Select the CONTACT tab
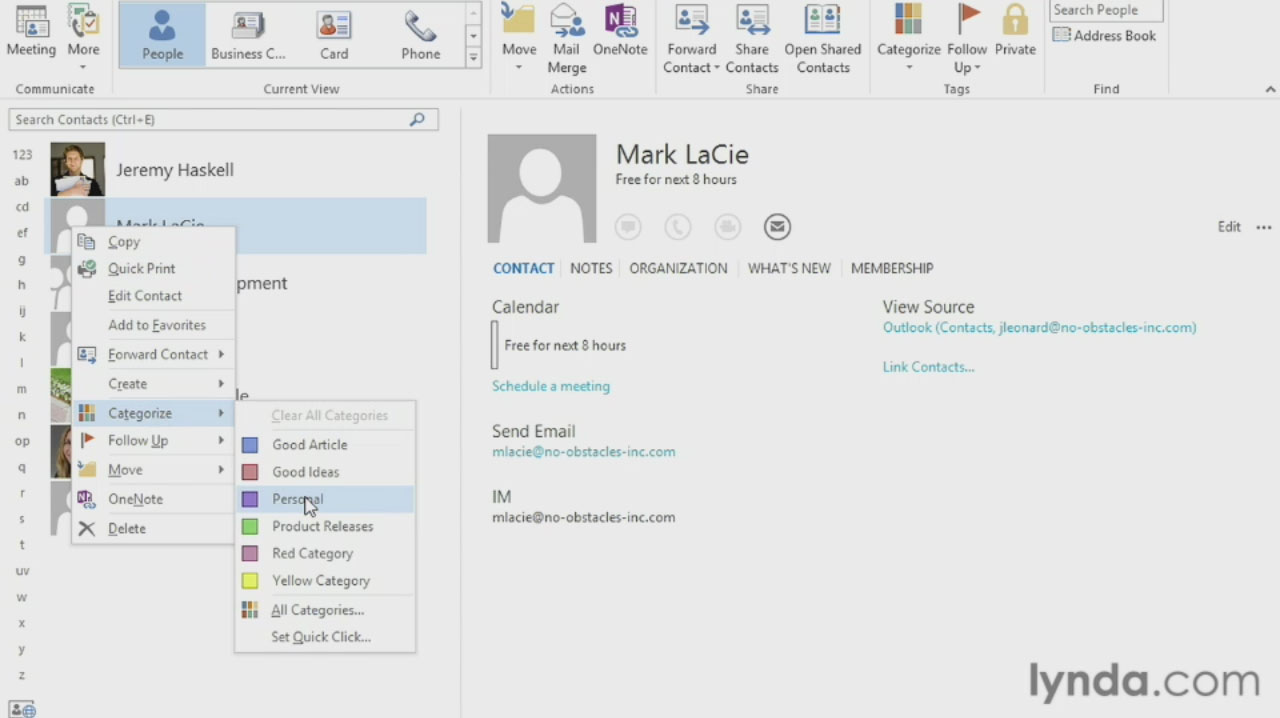The width and height of the screenshot is (1280, 718). click(523, 268)
